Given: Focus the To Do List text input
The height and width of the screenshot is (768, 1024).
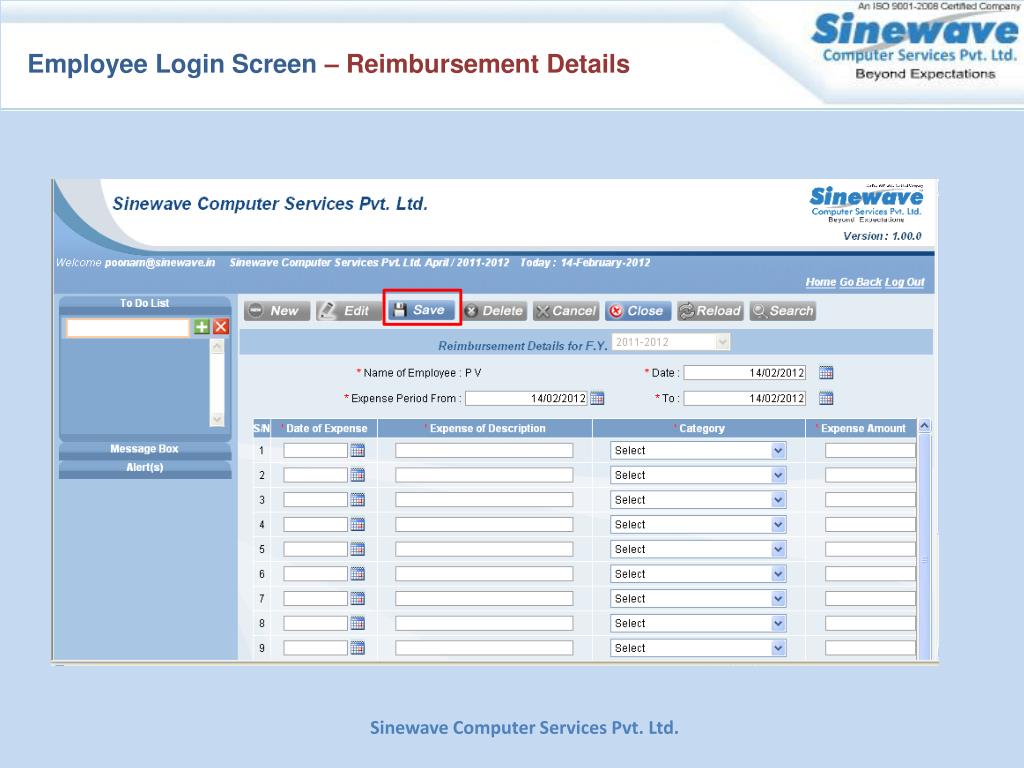Looking at the screenshot, I should (127, 328).
